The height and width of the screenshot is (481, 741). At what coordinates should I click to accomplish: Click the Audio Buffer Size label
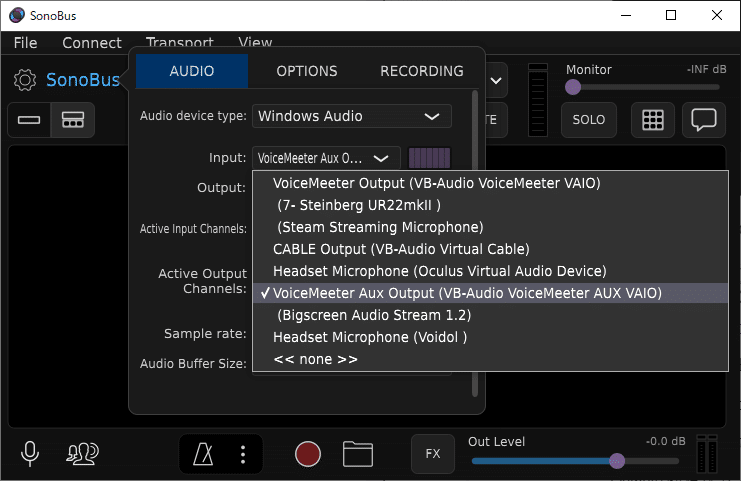coord(193,363)
